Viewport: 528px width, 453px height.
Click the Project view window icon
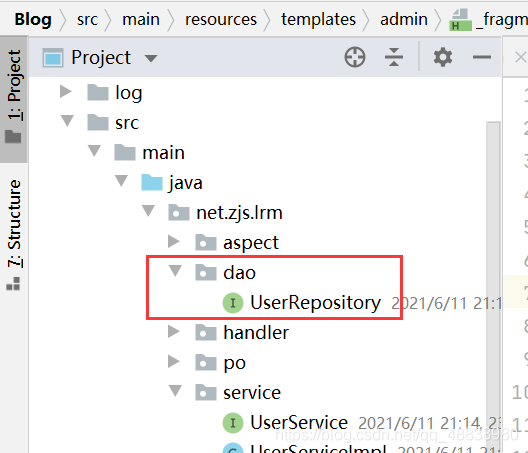(x=53, y=58)
